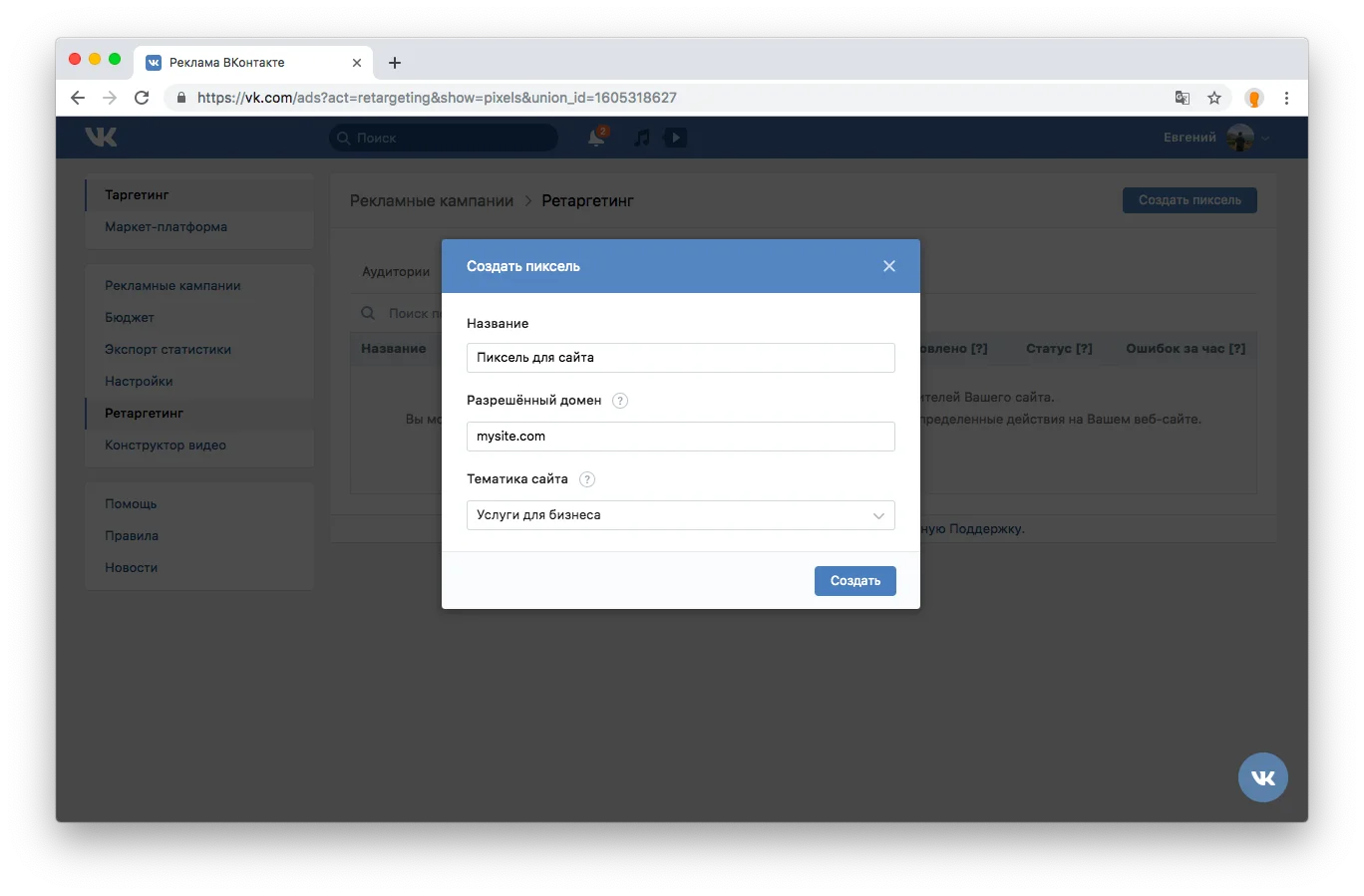
Task: Click the orange browser extension icon
Action: [x=1254, y=98]
